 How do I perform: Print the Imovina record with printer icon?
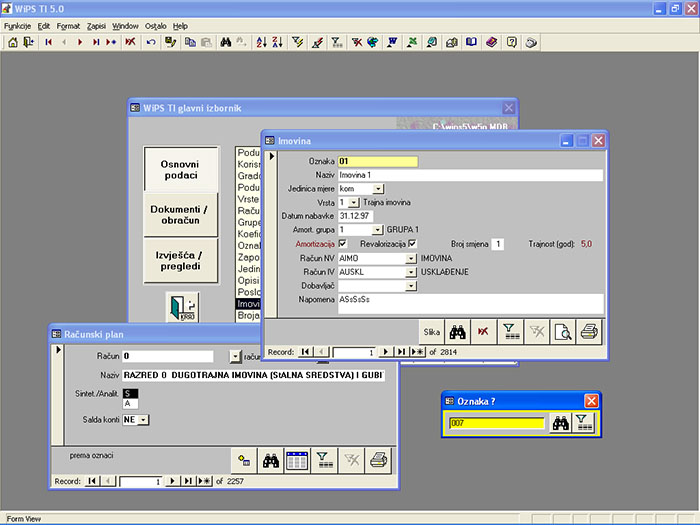pos(589,332)
